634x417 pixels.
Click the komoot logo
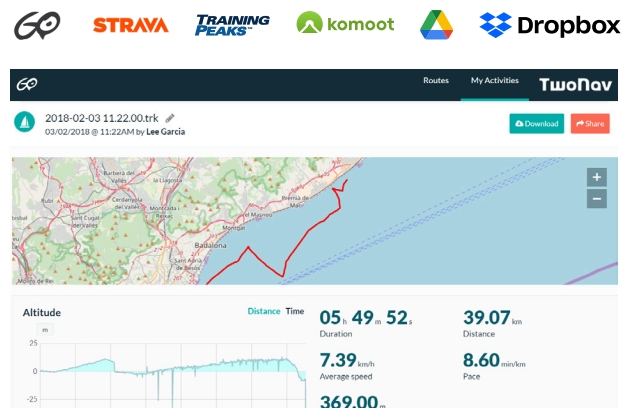pyautogui.click(x=345, y=23)
